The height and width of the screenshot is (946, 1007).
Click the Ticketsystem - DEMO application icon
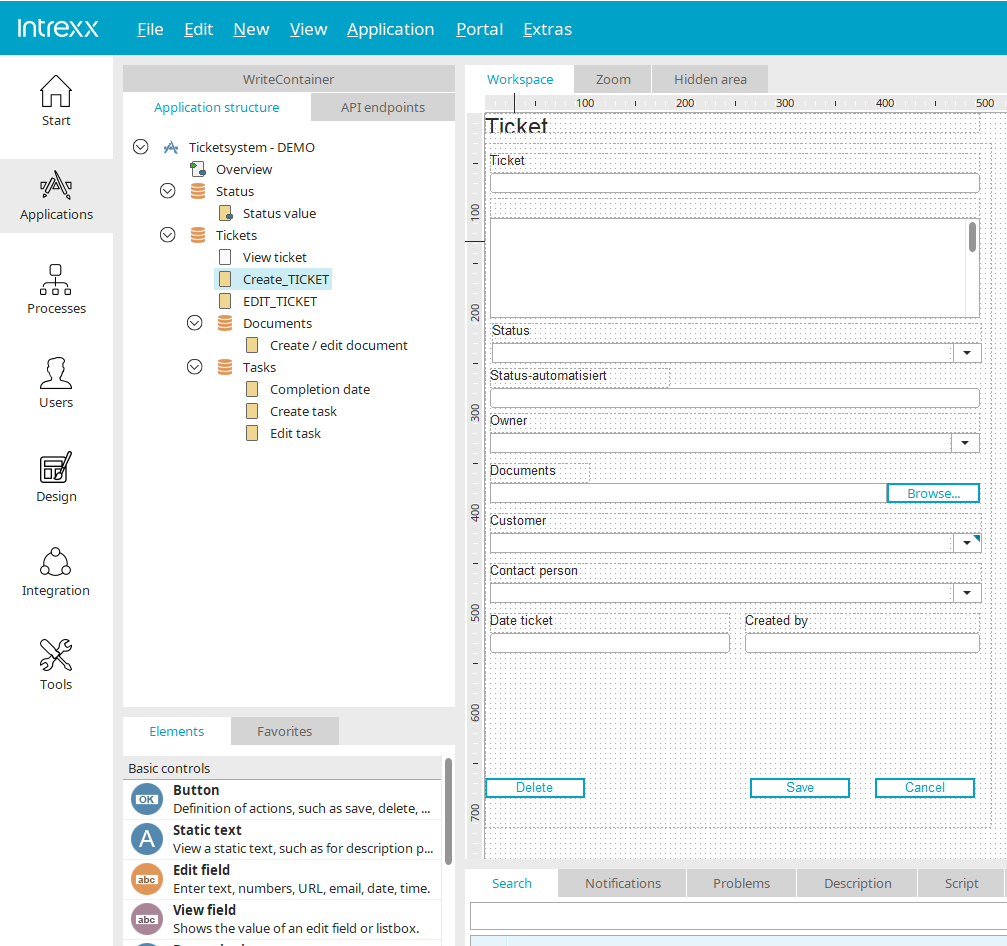(x=171, y=148)
